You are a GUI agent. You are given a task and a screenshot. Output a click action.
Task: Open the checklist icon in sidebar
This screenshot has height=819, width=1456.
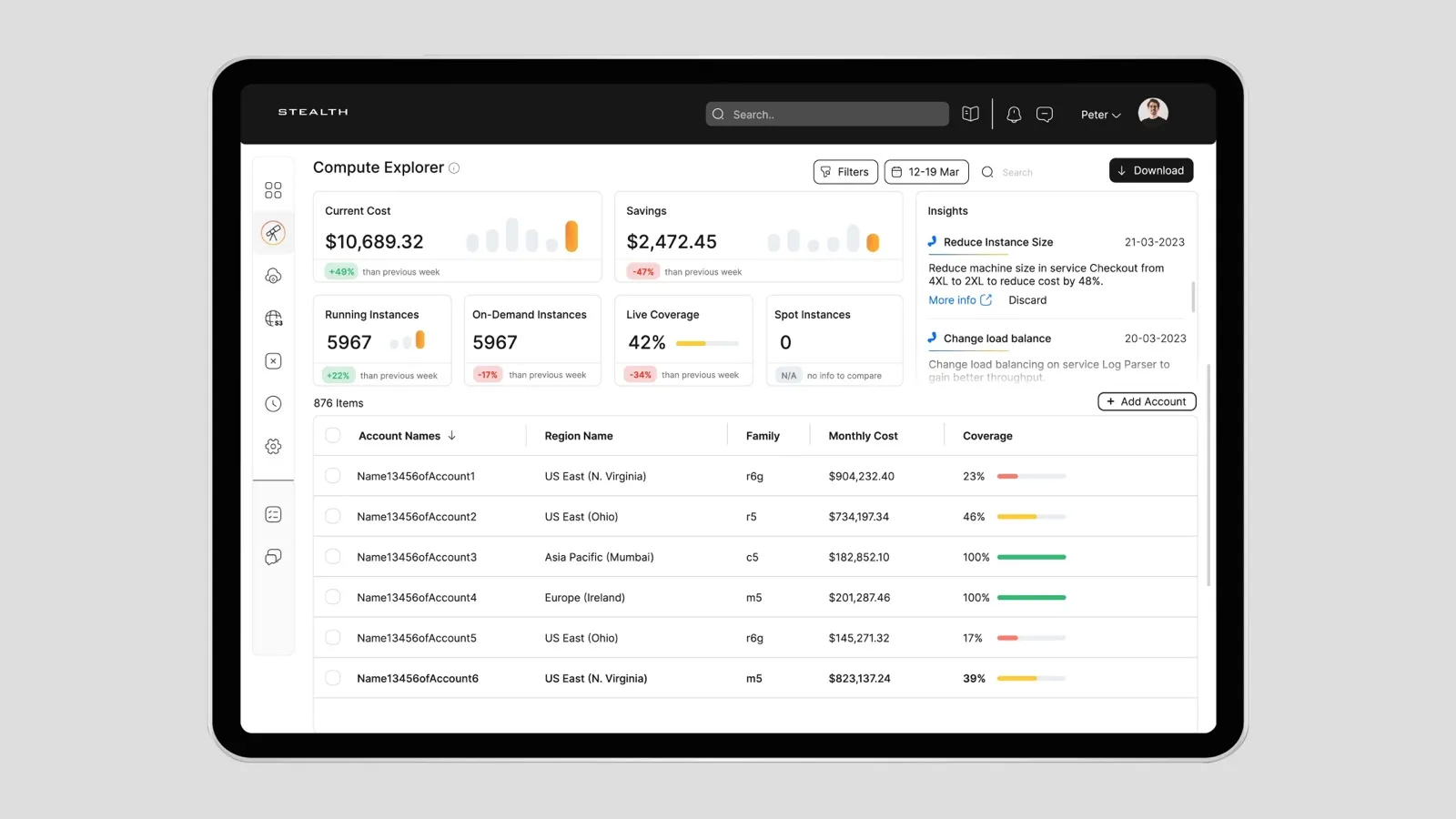pyautogui.click(x=273, y=514)
